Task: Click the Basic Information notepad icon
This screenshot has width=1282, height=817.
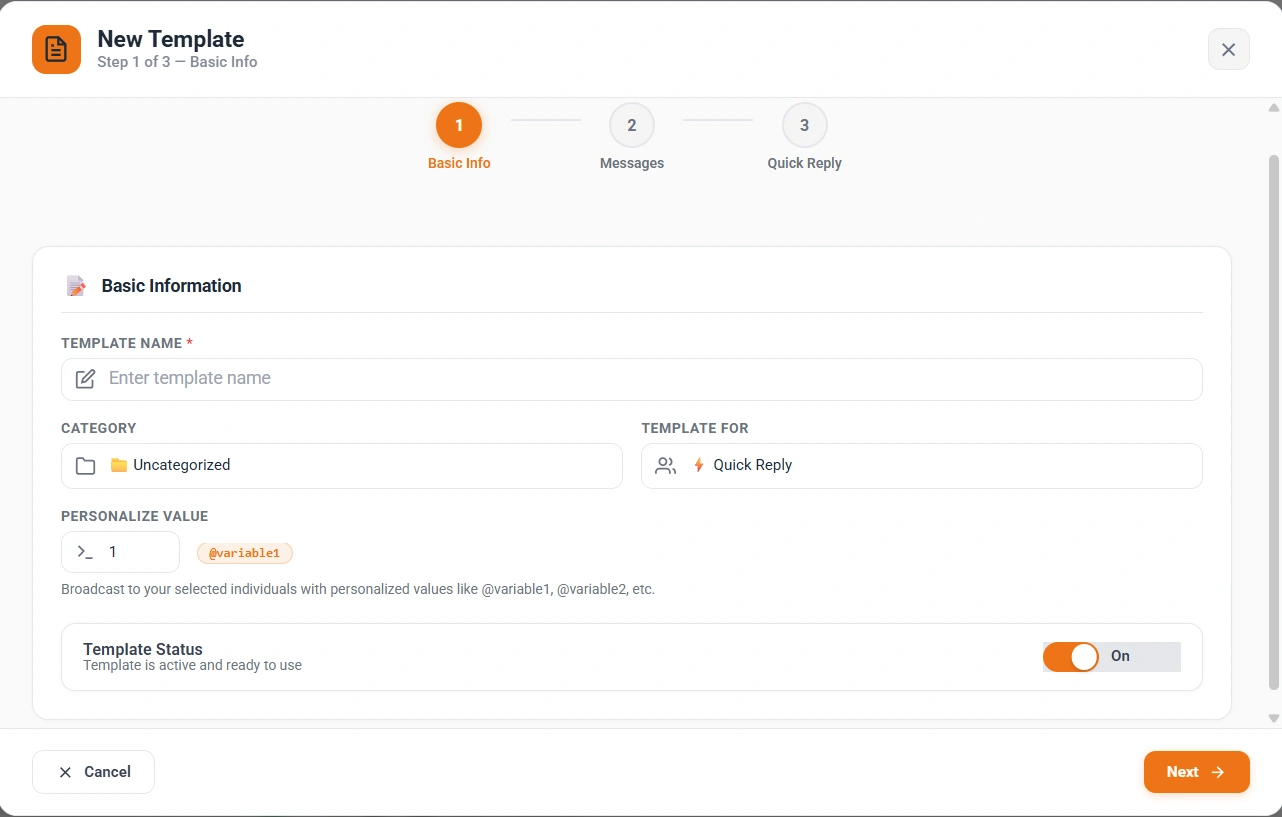Action: (76, 286)
